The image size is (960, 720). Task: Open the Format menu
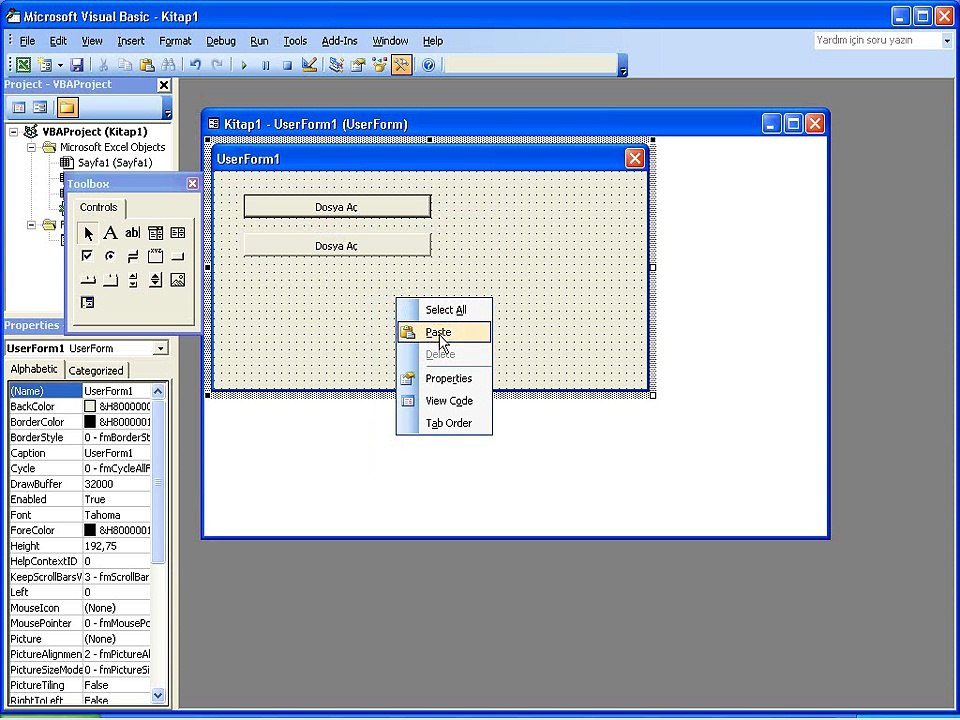[175, 41]
